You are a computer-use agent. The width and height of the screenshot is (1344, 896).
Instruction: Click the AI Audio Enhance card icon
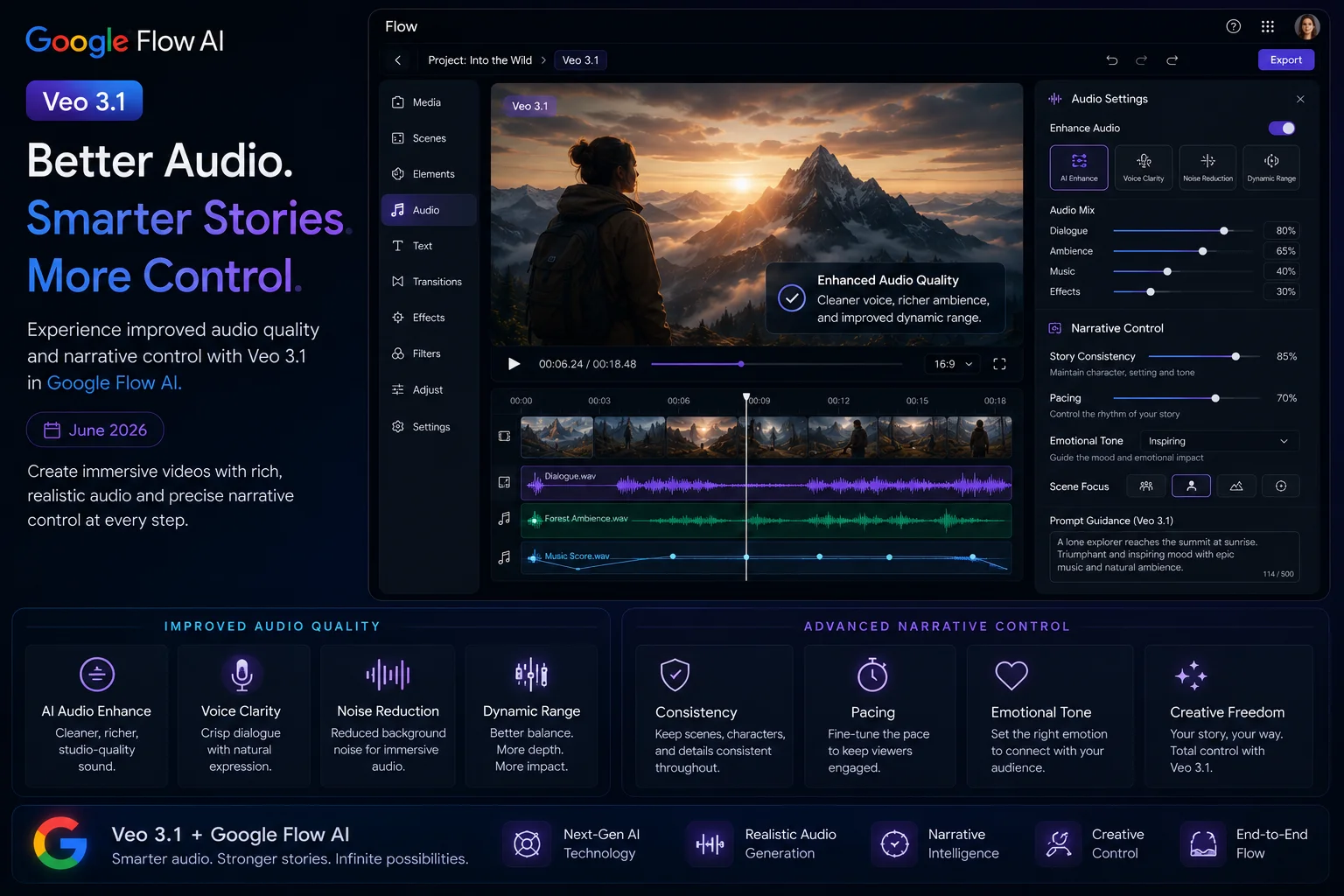(x=96, y=675)
